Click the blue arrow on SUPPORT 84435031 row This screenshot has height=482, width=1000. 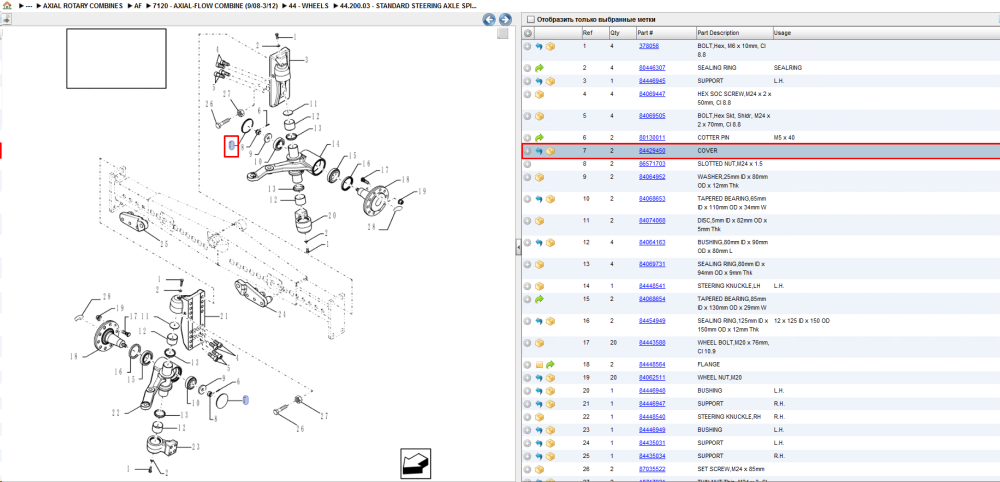pos(539,443)
